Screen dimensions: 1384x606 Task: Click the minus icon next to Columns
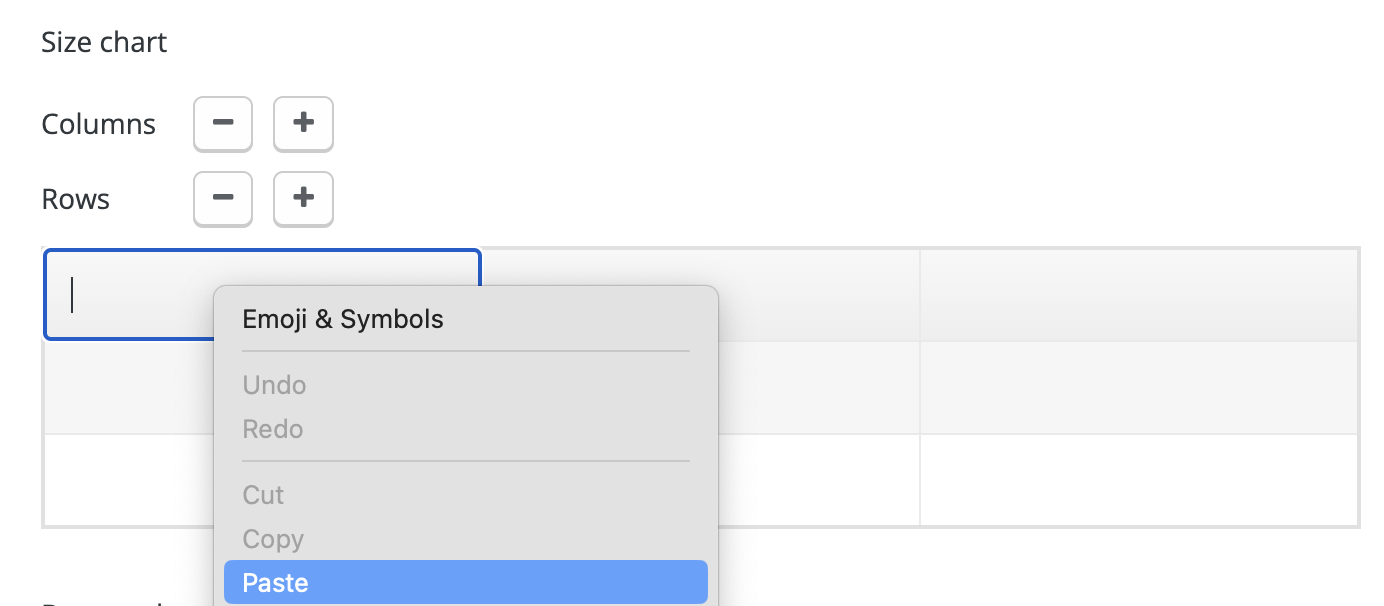point(223,123)
